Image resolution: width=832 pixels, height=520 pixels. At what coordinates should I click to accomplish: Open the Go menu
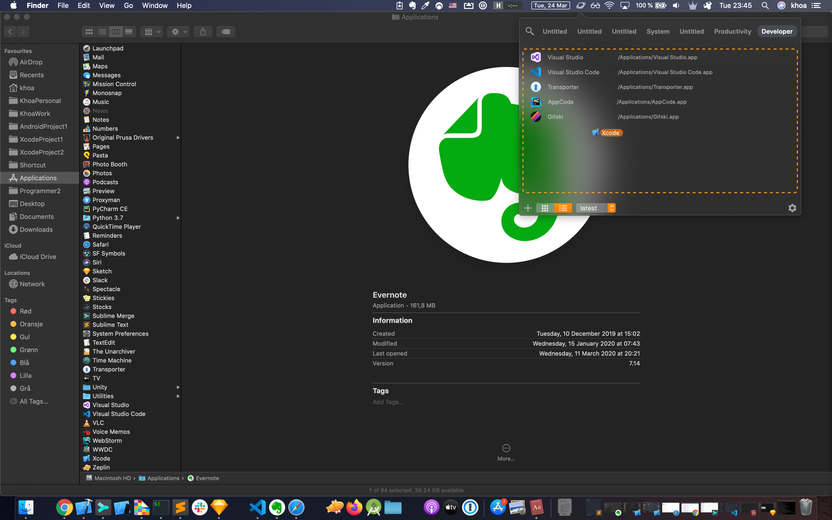coord(128,5)
